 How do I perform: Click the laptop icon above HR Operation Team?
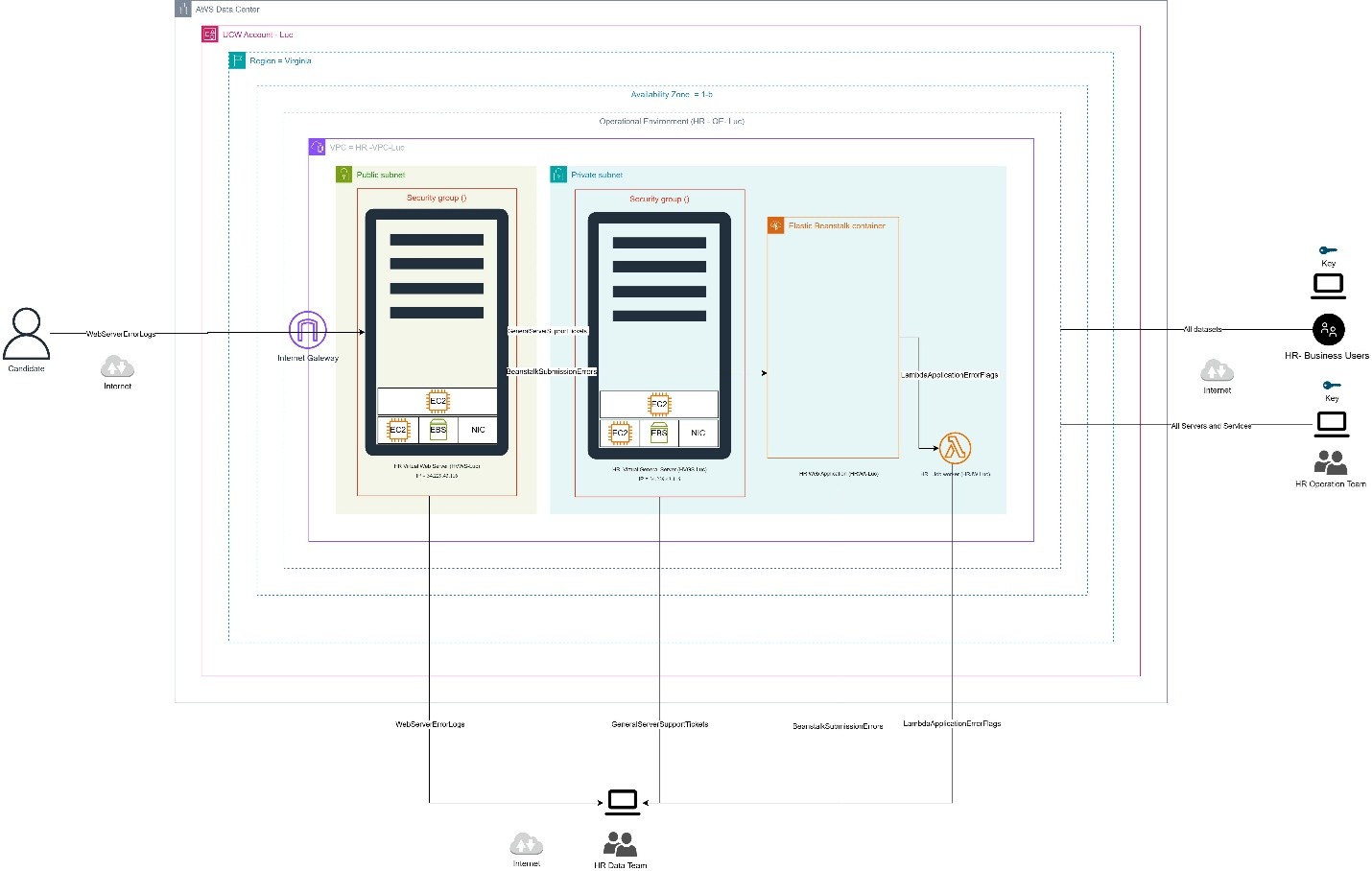click(x=1332, y=423)
